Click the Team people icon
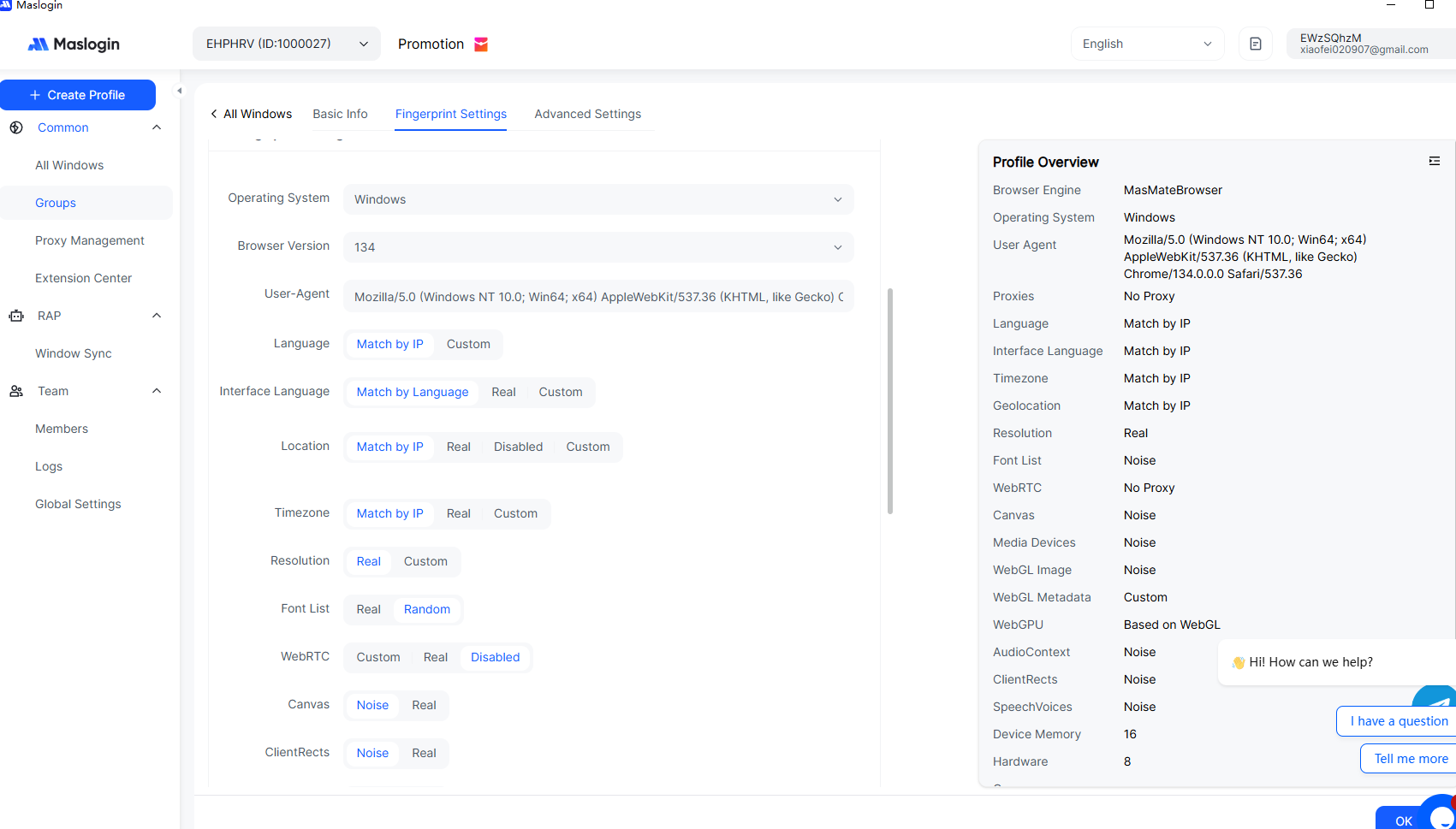This screenshot has height=829, width=1456. coord(16,391)
